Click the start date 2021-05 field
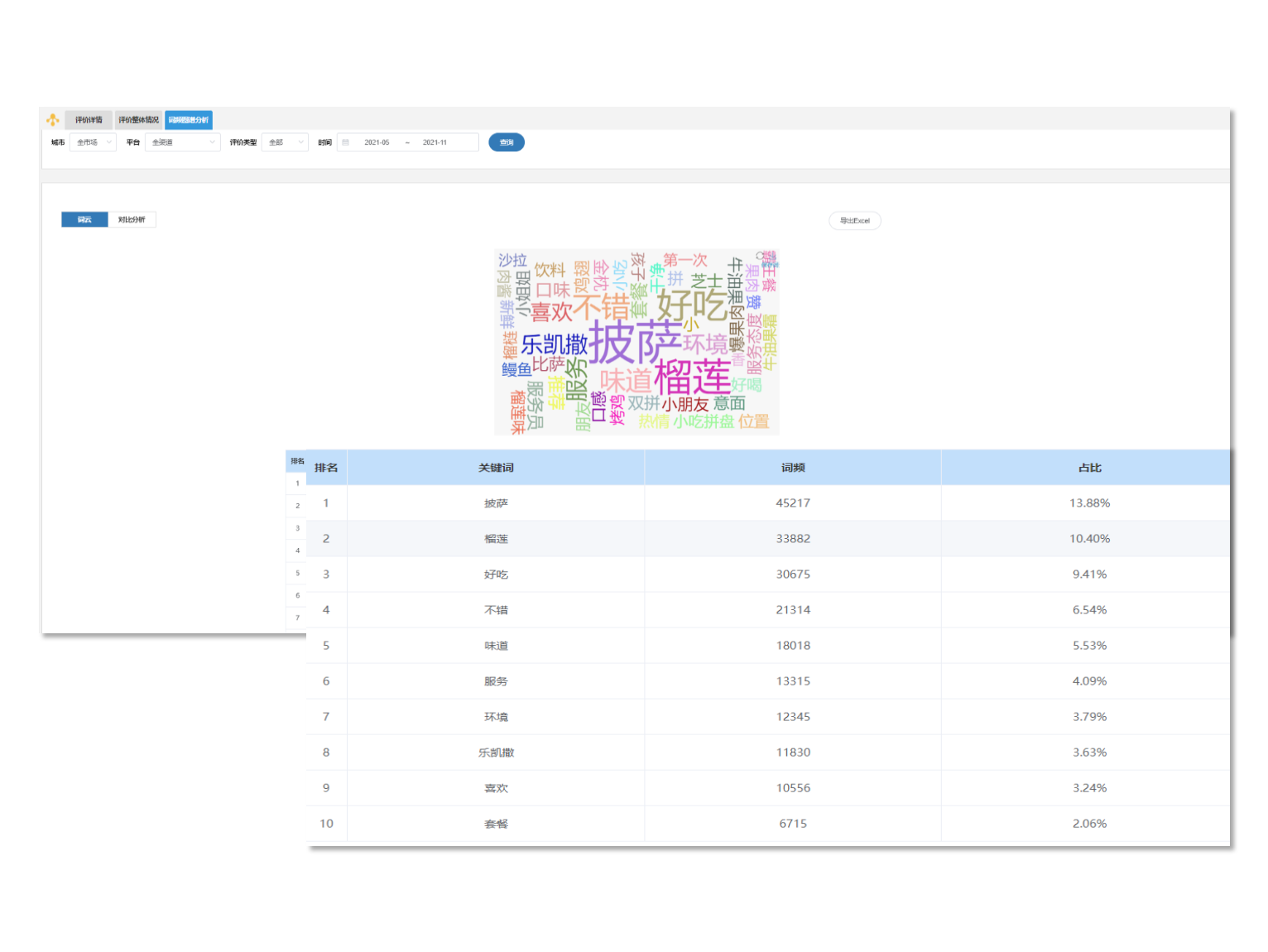The image size is (1268, 952). pyautogui.click(x=377, y=142)
